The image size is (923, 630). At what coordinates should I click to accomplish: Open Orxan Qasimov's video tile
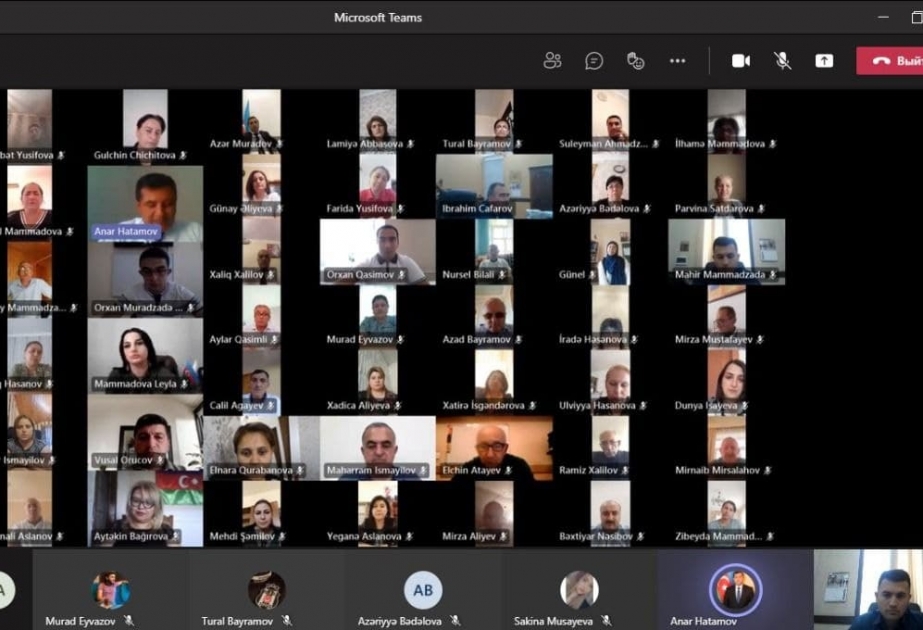pos(378,252)
